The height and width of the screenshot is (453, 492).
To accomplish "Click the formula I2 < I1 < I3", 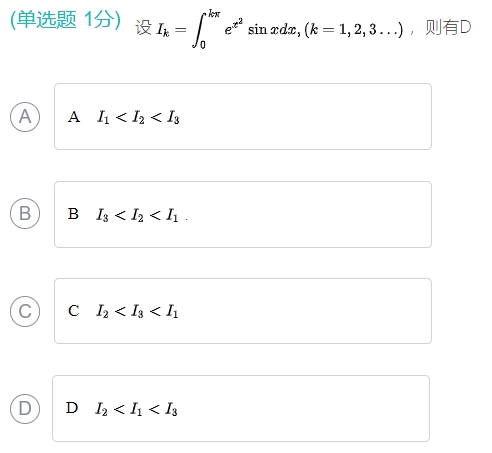I will tap(136, 409).
